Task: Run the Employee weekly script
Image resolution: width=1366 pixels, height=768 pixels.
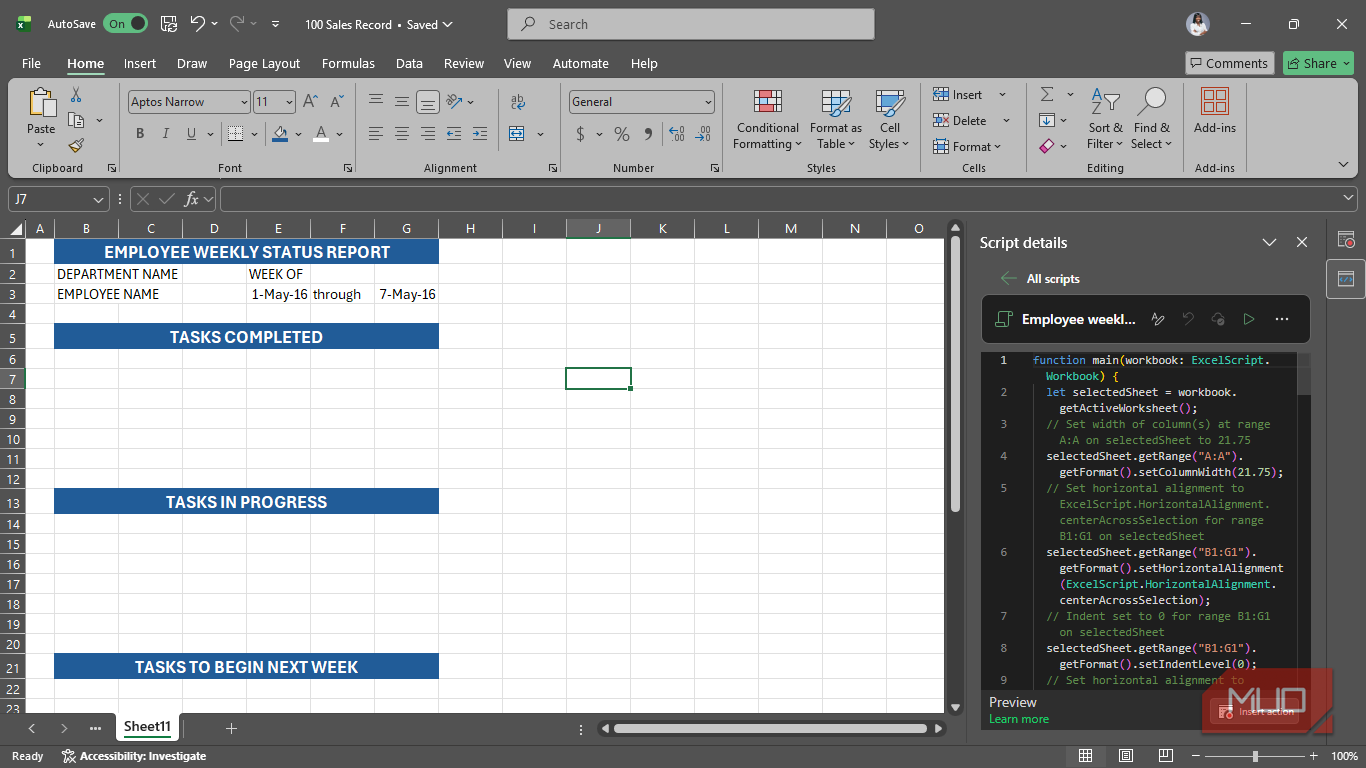Action: point(1249,319)
